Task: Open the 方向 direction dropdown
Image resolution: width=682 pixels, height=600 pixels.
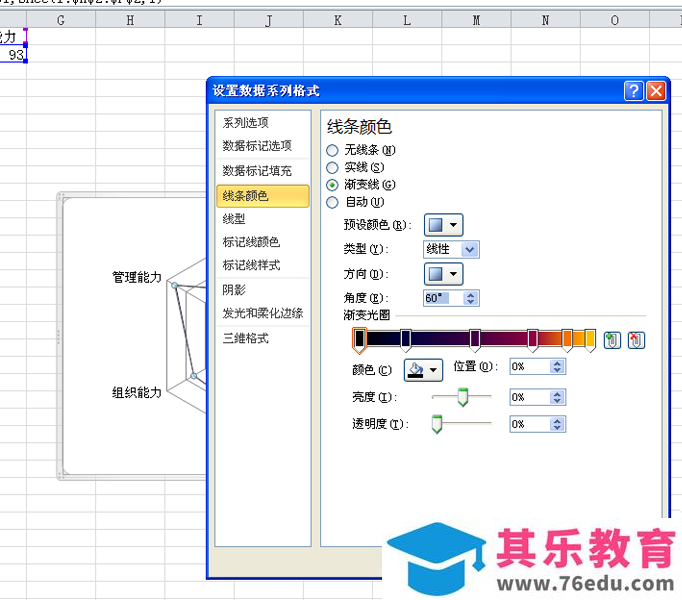Action: click(x=443, y=274)
